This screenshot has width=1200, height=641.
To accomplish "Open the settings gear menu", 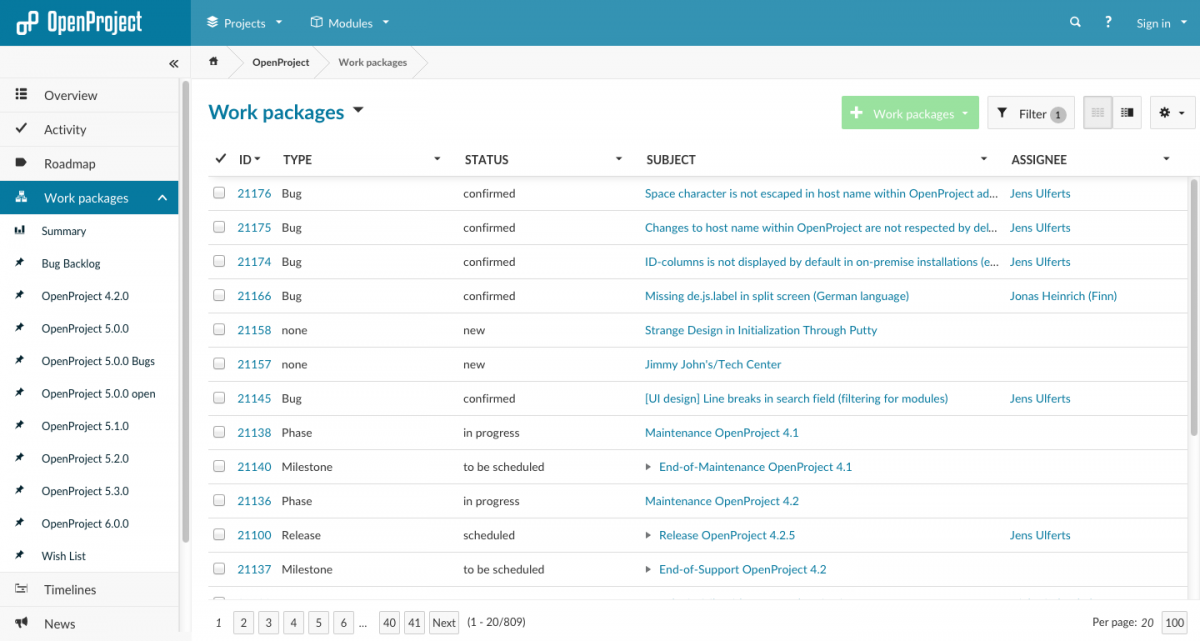I will (1171, 113).
